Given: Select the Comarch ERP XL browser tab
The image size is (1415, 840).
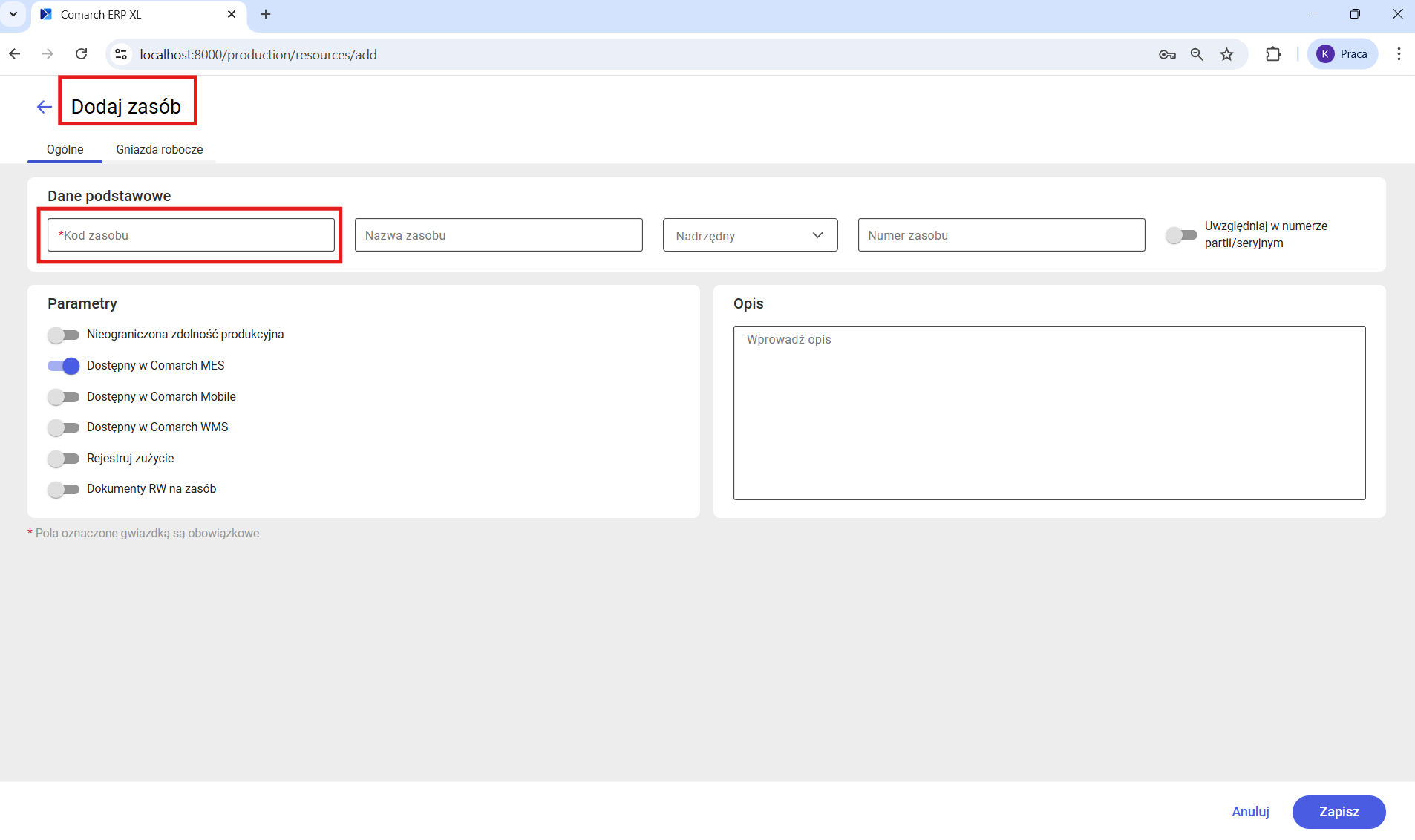Looking at the screenshot, I should [138, 15].
